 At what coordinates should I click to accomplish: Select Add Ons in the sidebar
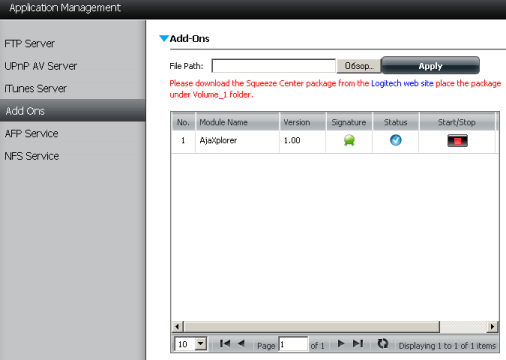[x=73, y=111]
